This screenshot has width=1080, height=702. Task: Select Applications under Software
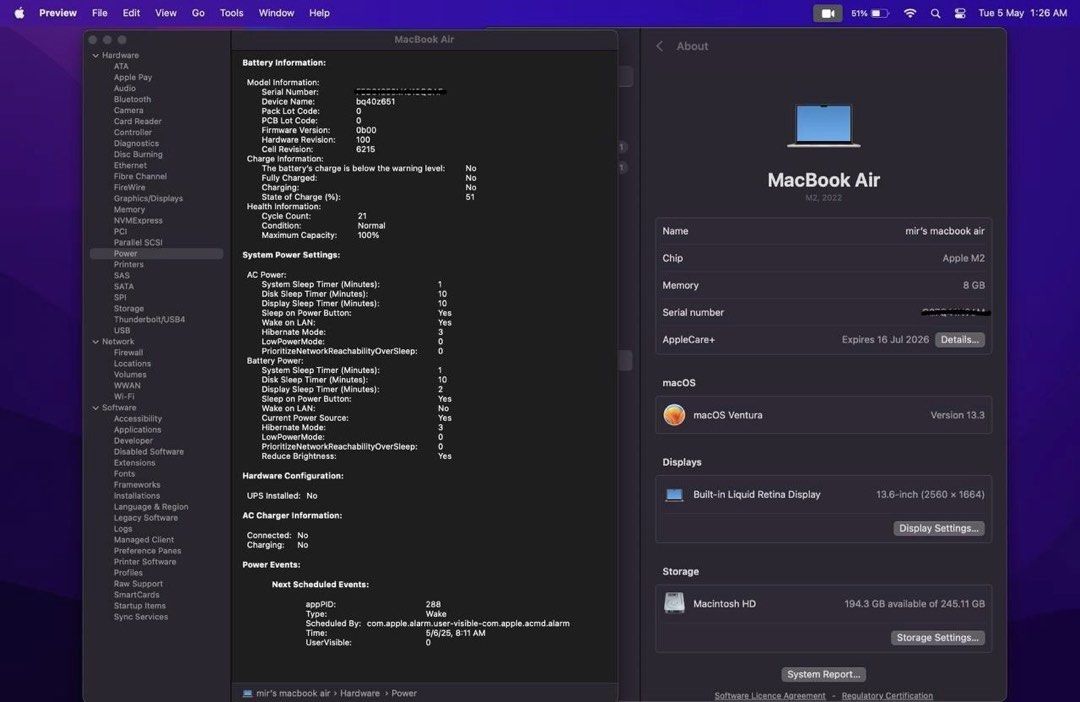click(138, 430)
